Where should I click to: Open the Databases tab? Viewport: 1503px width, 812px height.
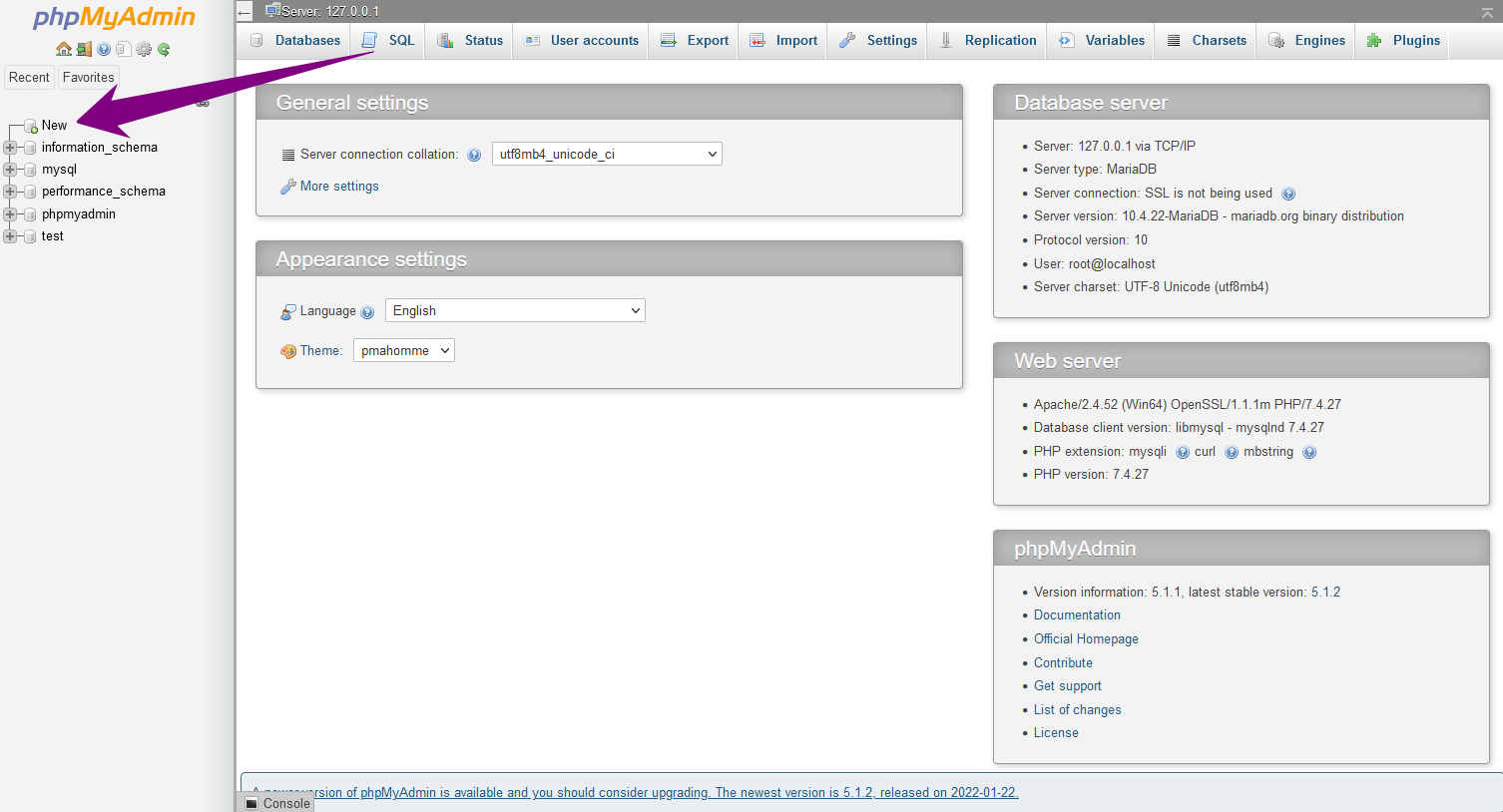click(295, 41)
